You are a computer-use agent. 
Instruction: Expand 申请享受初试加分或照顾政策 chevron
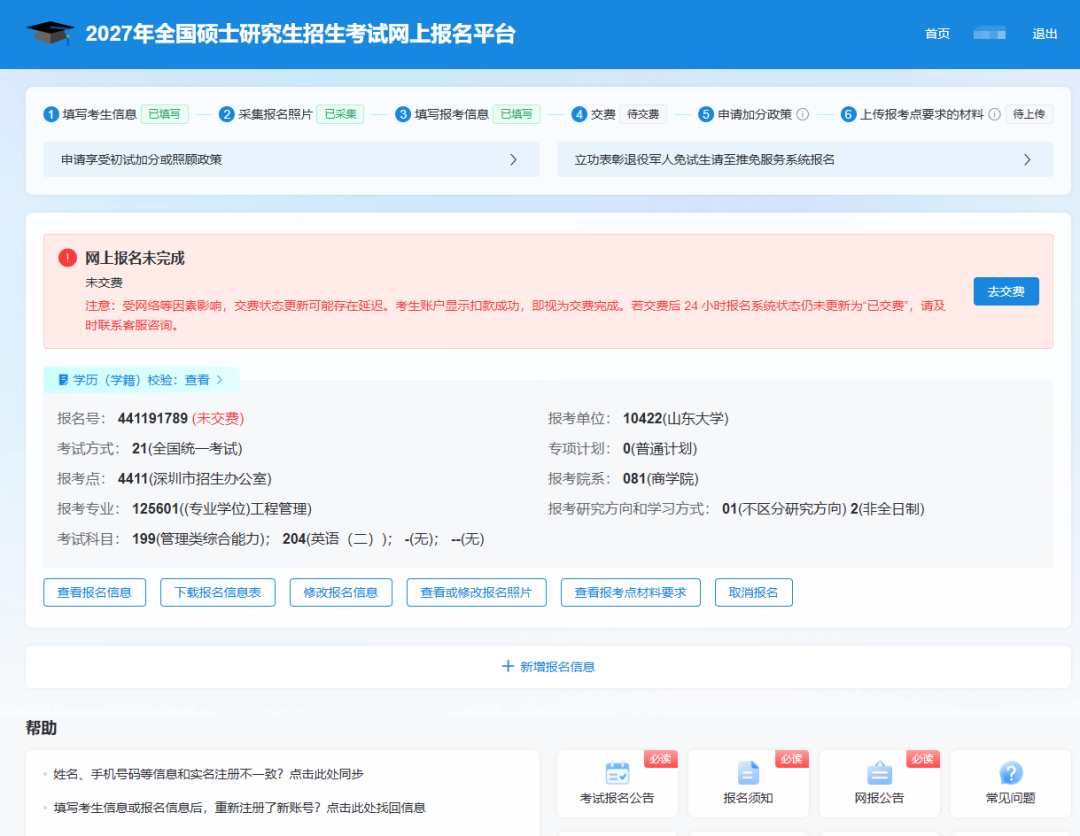coord(513,160)
